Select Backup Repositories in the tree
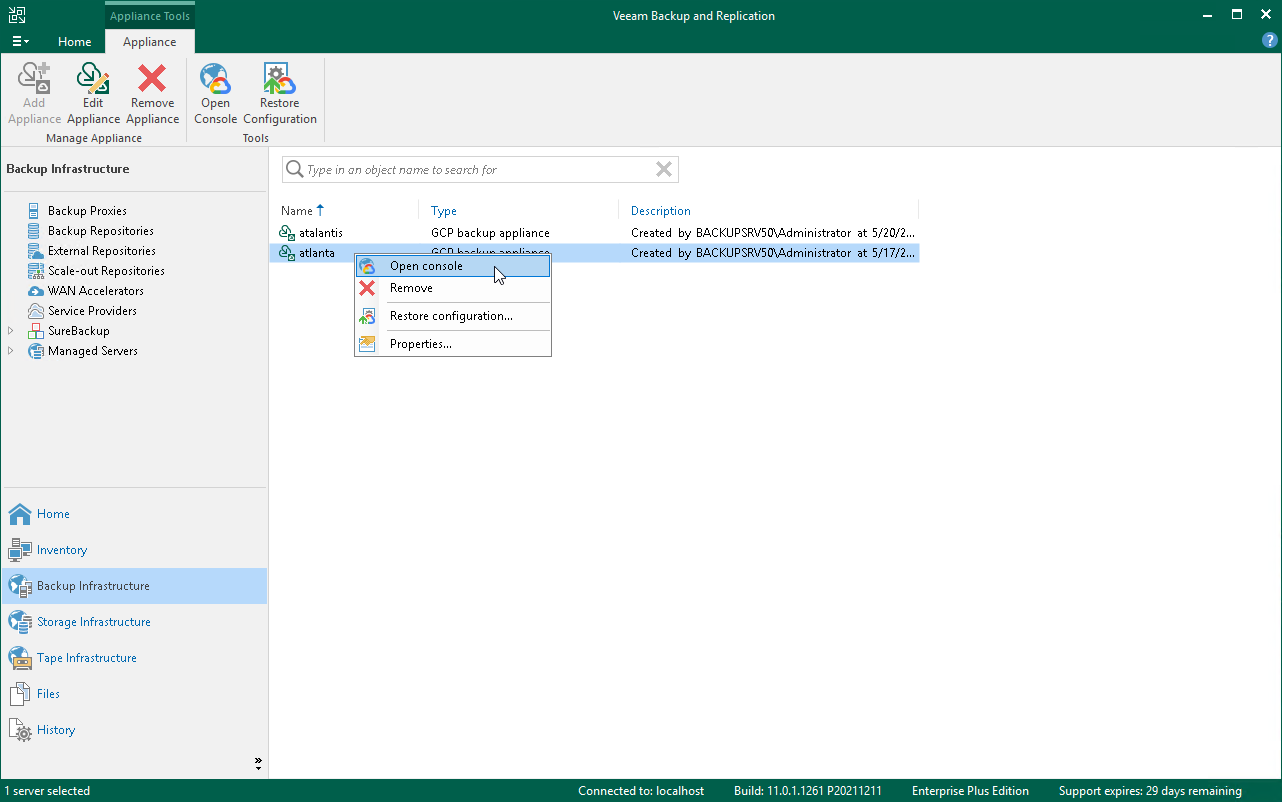 point(101,231)
